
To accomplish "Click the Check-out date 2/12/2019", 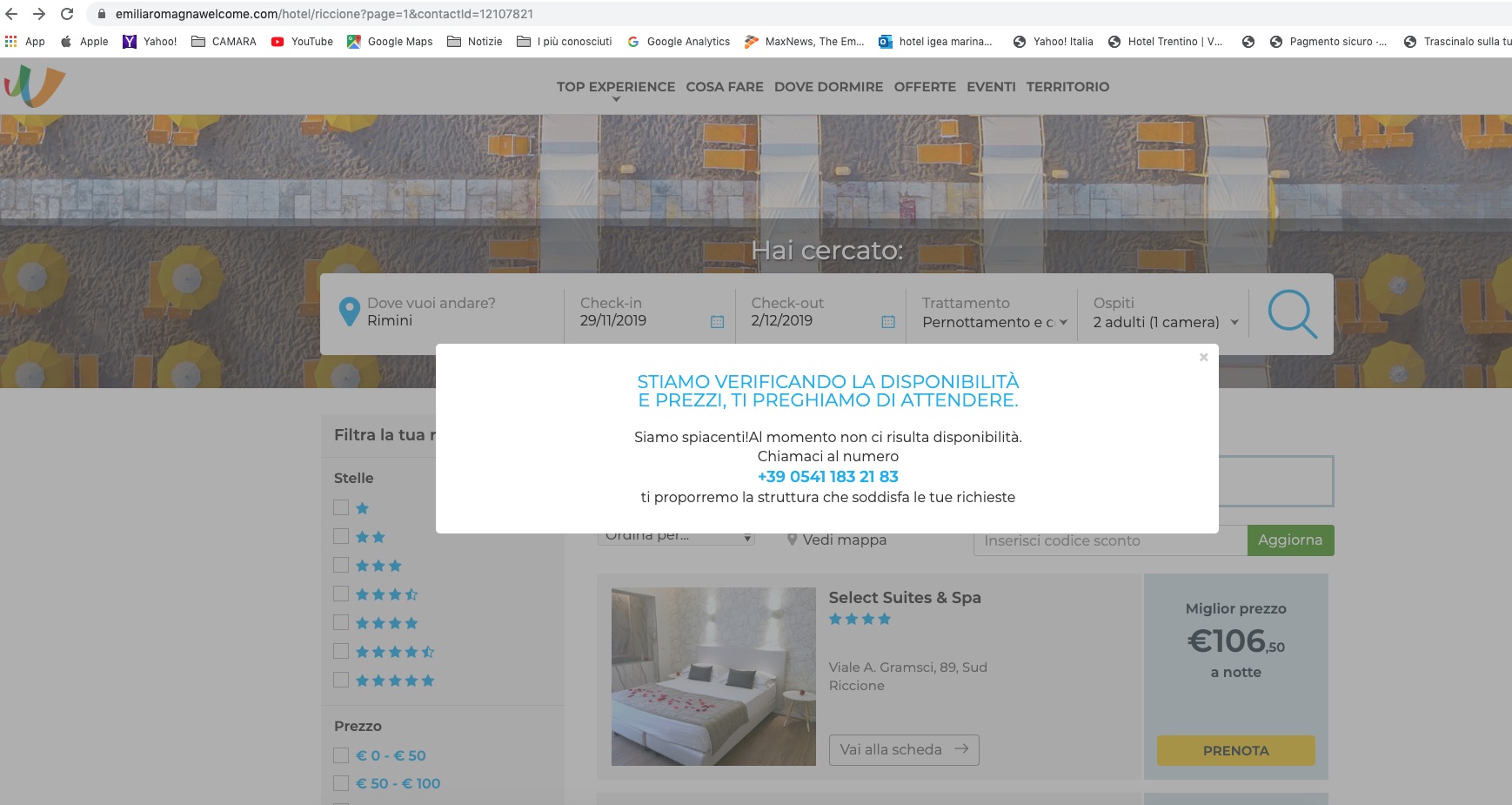I will (782, 320).
